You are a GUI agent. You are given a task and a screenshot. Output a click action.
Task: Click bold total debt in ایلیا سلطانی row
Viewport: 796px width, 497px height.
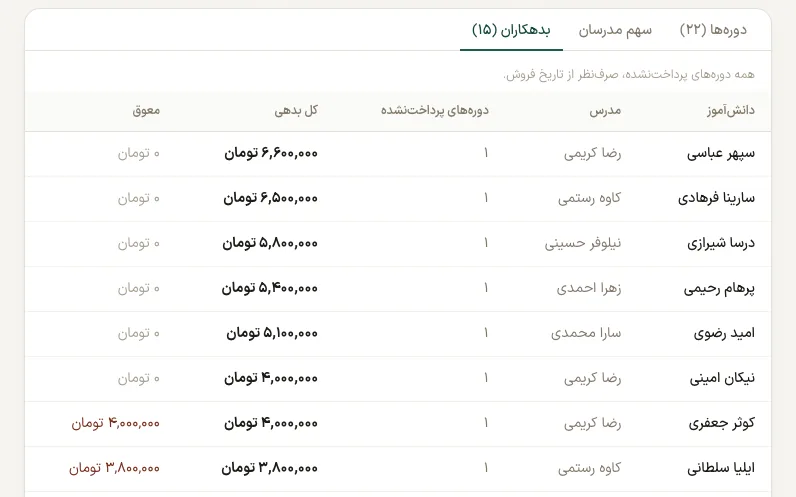(x=270, y=468)
